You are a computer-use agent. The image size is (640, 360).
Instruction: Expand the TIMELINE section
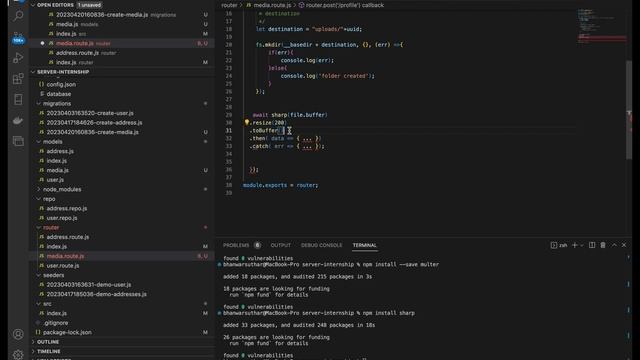(48, 351)
